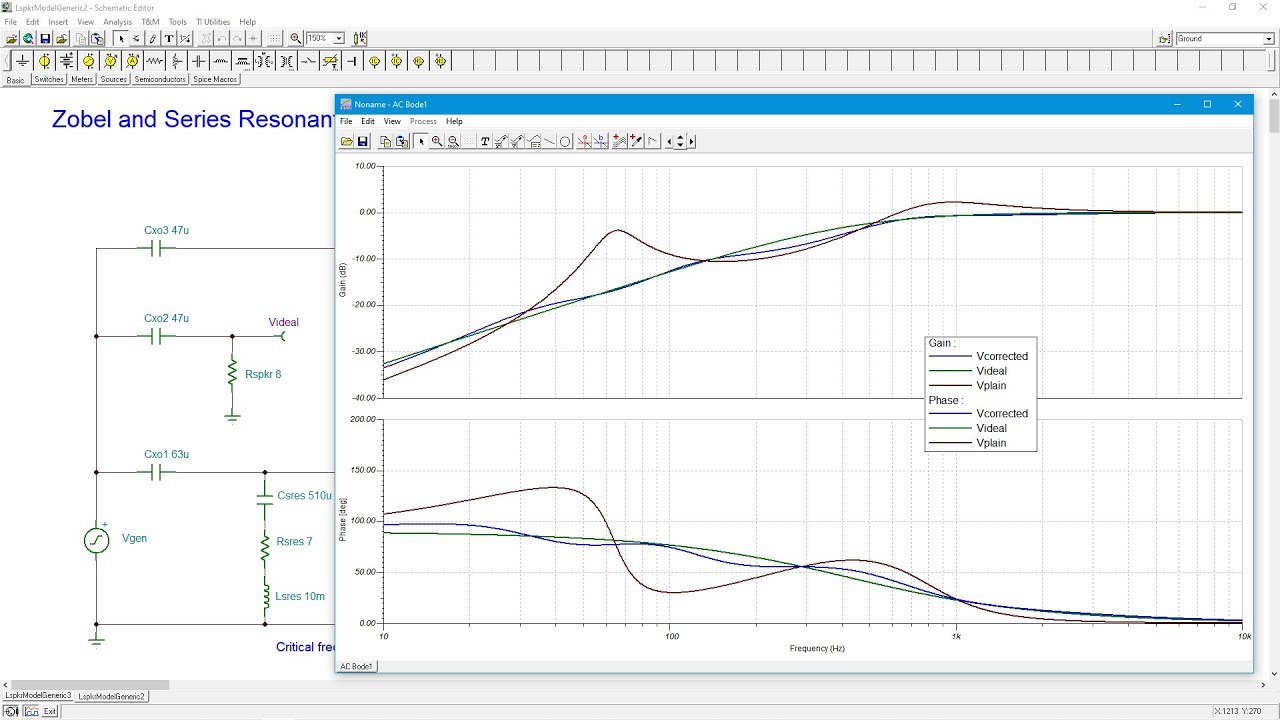The width and height of the screenshot is (1280, 720).
Task: Select the LspkrModelGeneric2 schematic tab
Action: pos(111,696)
